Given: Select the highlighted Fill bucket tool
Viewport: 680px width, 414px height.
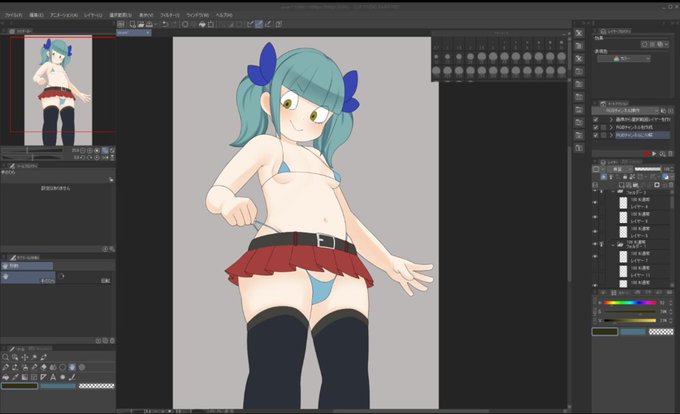Looking at the screenshot, I should (72, 367).
